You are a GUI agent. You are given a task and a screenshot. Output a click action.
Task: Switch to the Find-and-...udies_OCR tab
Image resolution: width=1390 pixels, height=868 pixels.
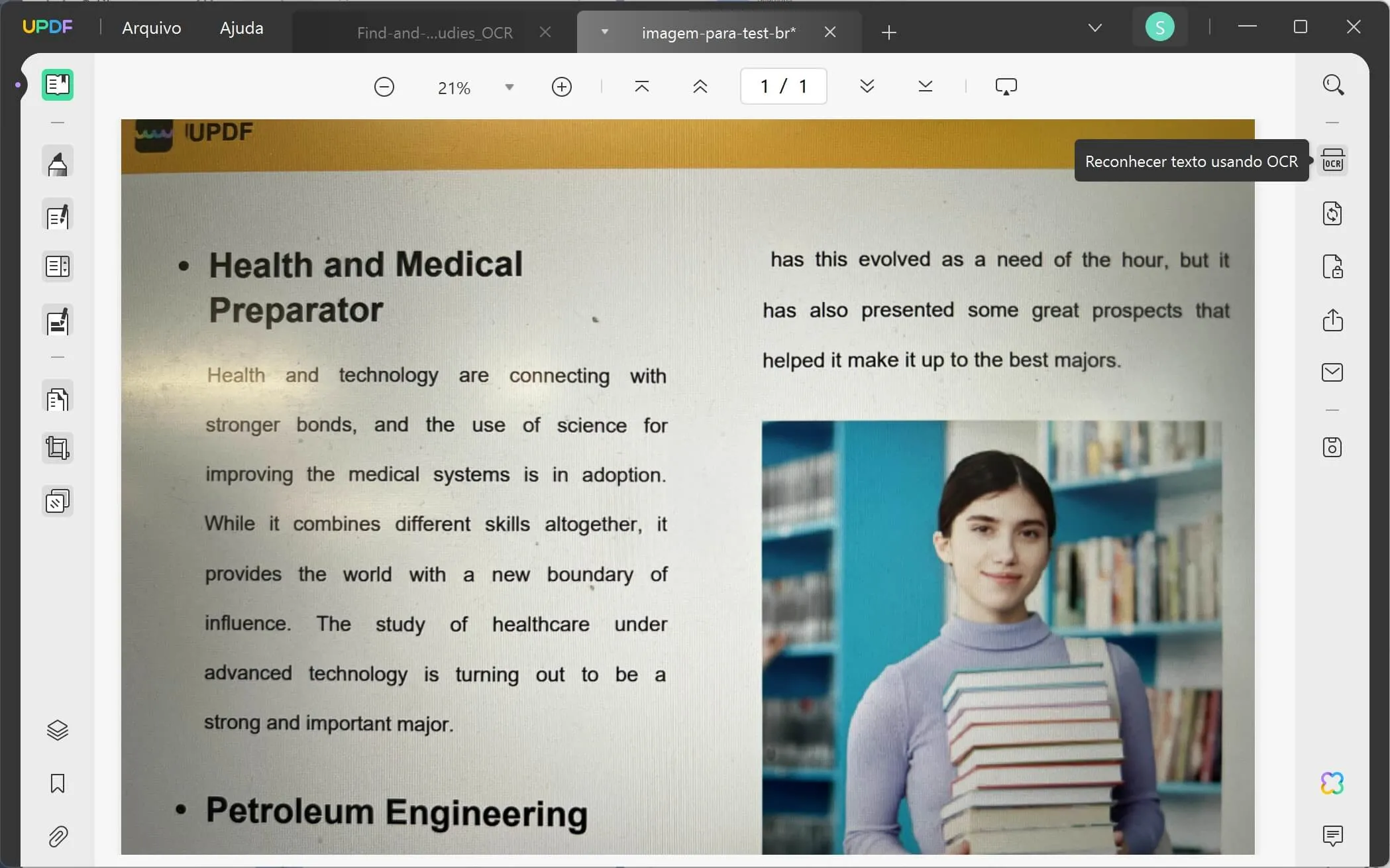[x=434, y=32]
